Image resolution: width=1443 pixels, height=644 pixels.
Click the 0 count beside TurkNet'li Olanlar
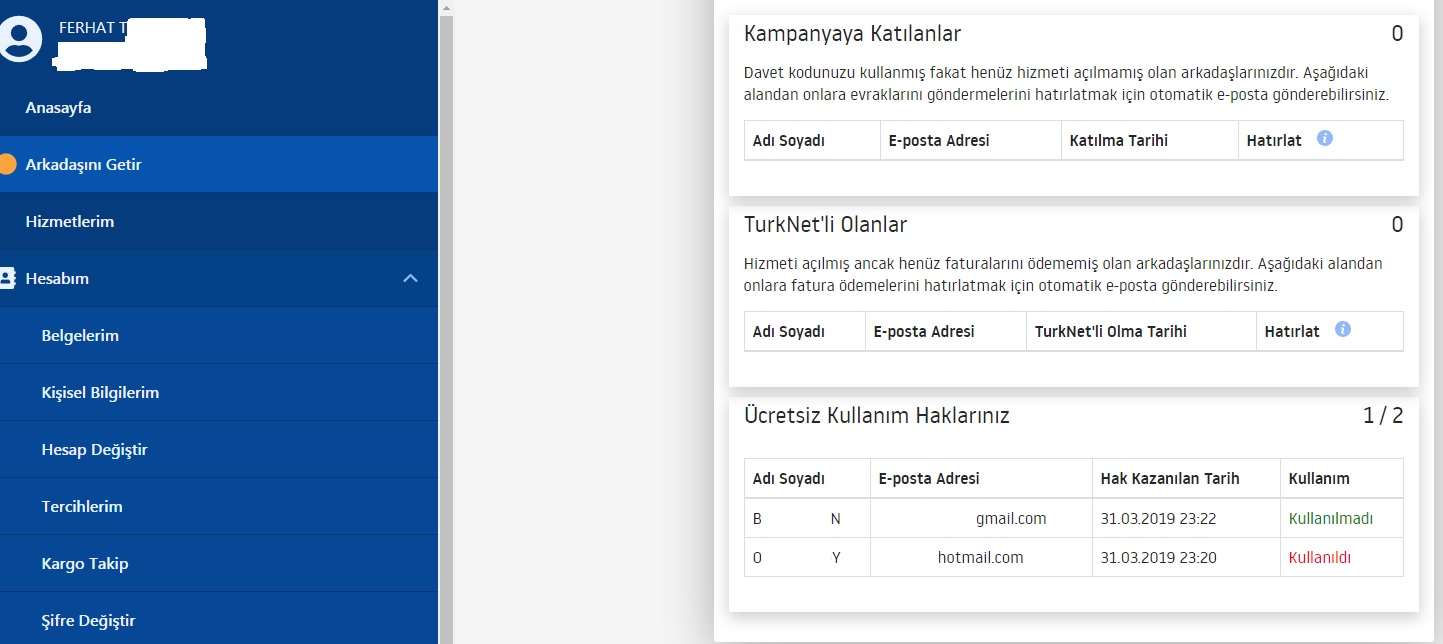(x=1397, y=225)
